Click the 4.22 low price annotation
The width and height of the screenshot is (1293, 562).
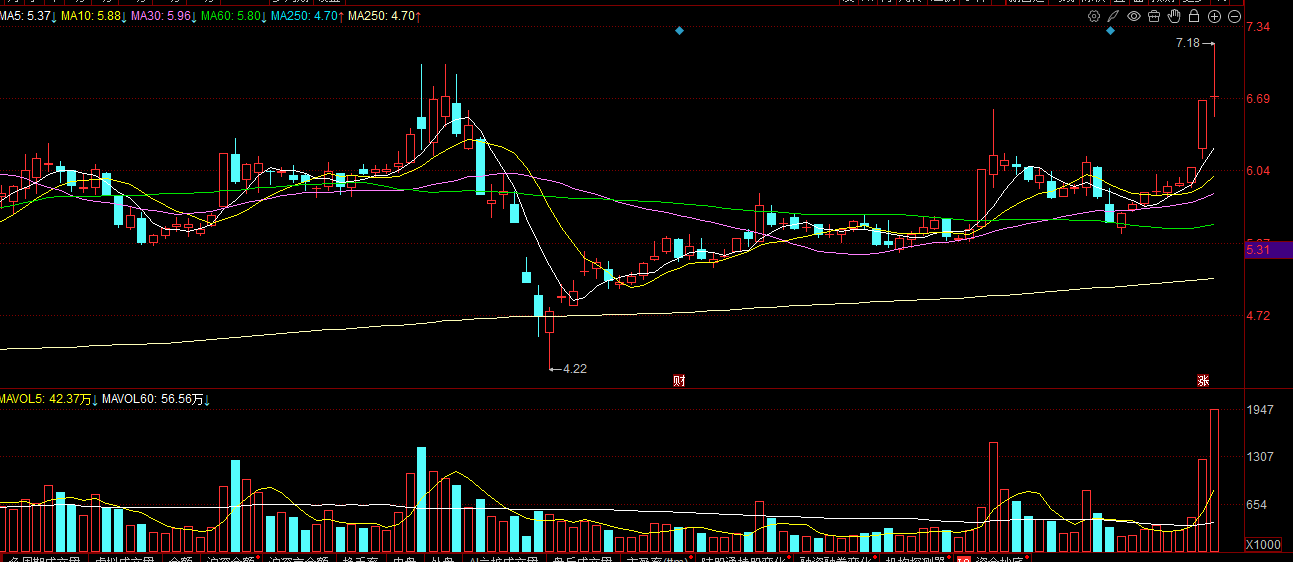(575, 368)
